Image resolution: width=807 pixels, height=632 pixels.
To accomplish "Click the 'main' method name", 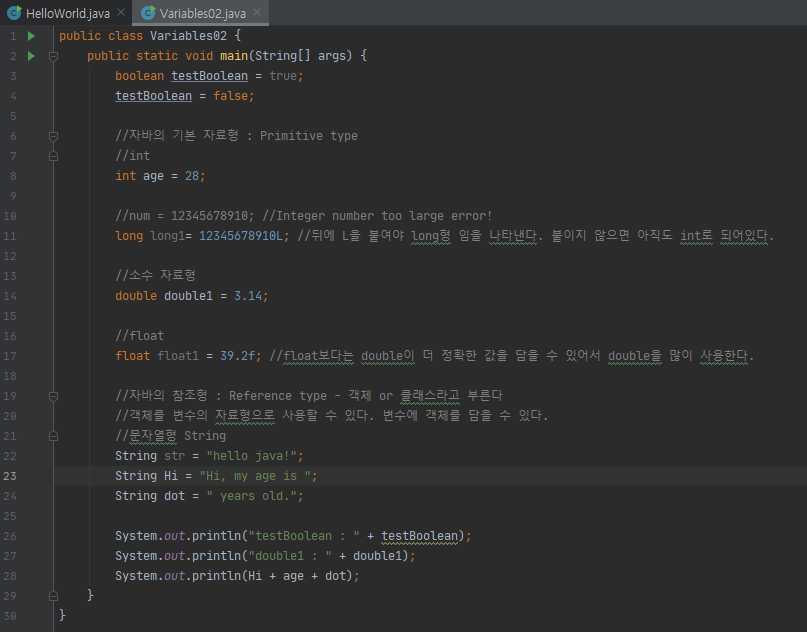I will (234, 56).
